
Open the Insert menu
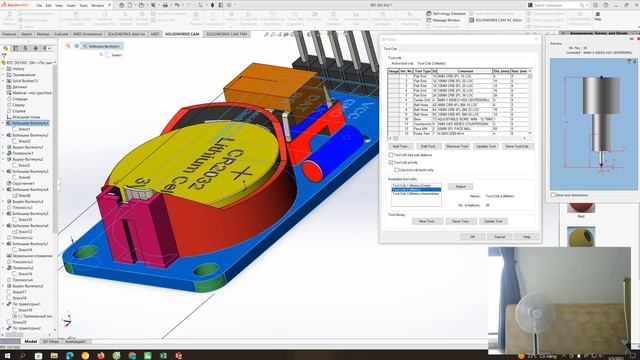click(71, 6)
